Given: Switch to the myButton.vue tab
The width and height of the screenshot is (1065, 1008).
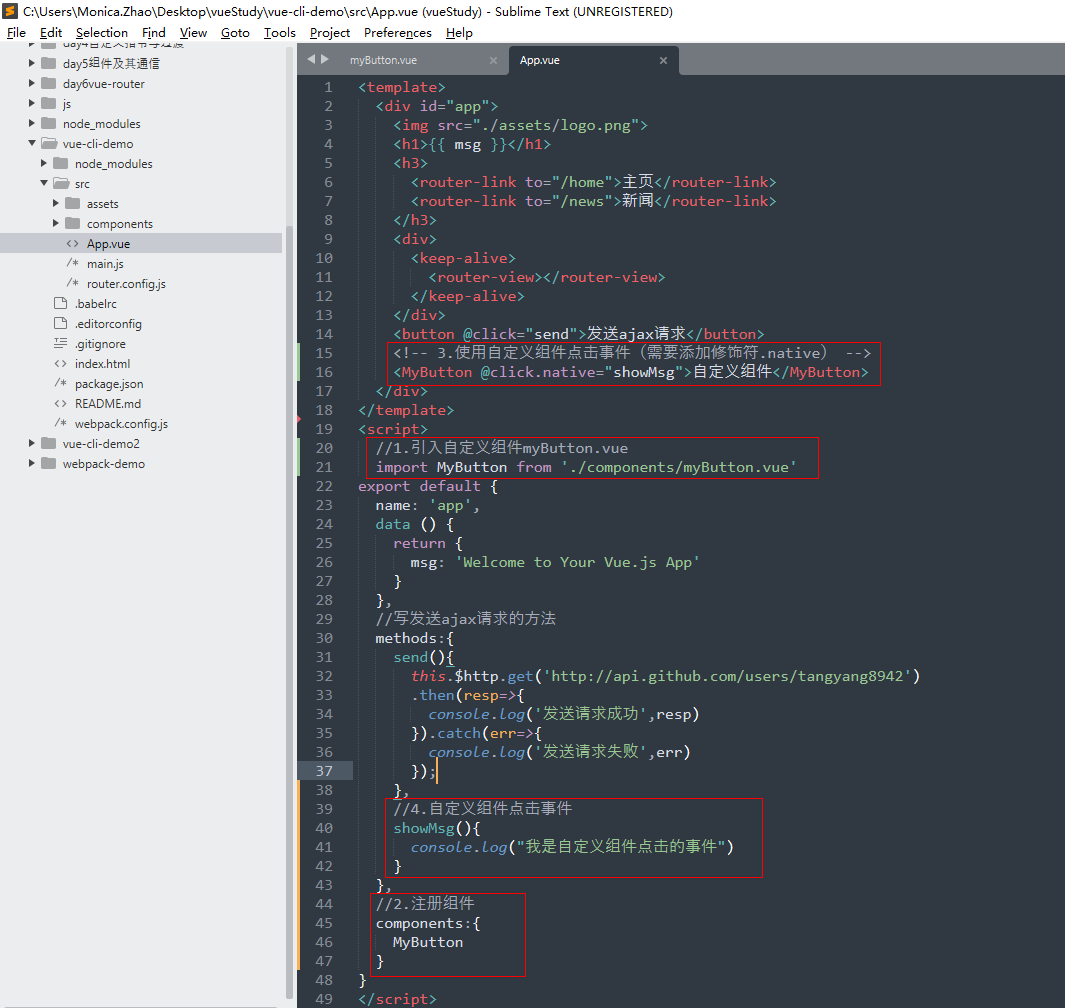Looking at the screenshot, I should pos(384,60).
